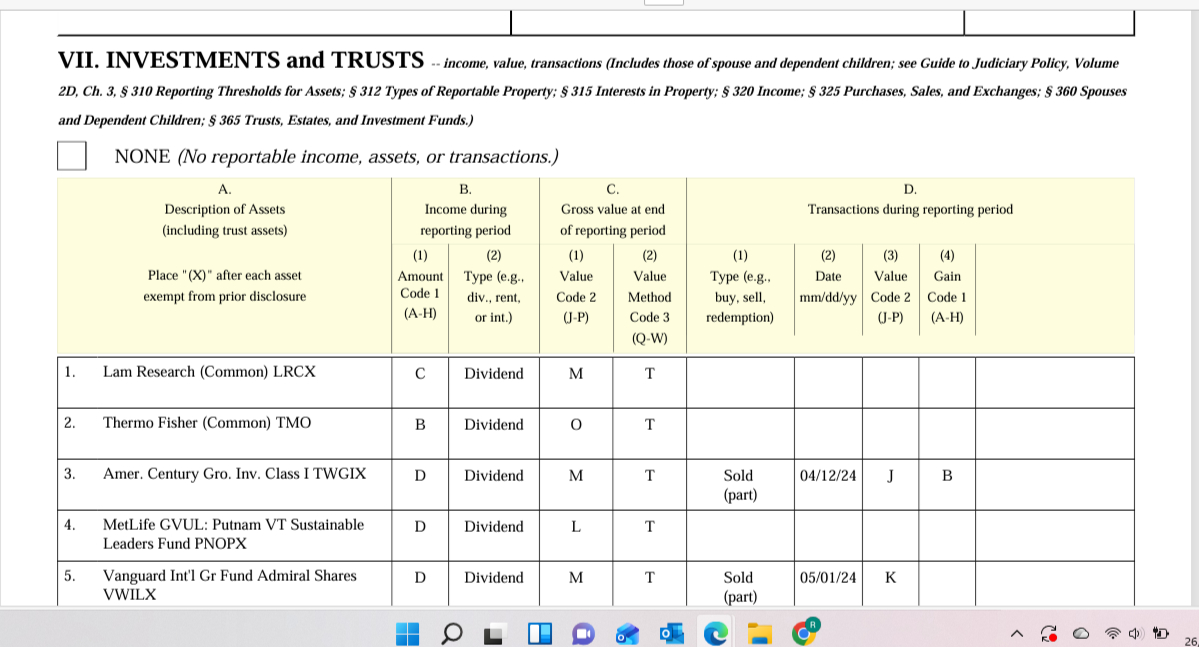1199x647 pixels.
Task: Click the Lam Research income type Dividend field
Action: pyautogui.click(x=493, y=374)
